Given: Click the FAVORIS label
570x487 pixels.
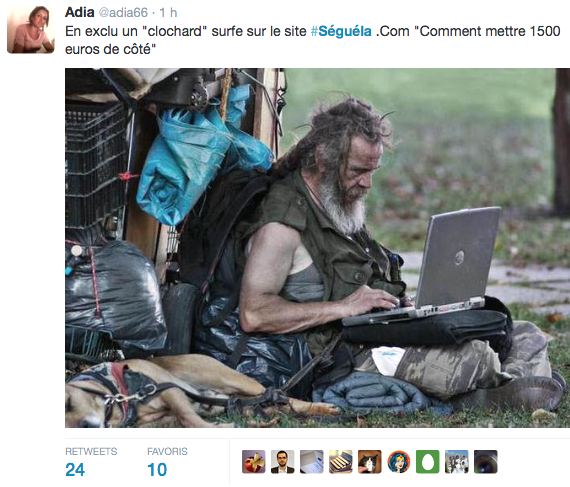Looking at the screenshot, I should coord(167,451).
